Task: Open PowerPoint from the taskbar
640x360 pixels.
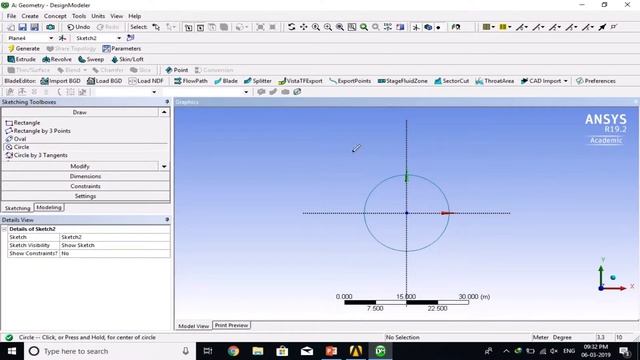Action: coord(331,351)
